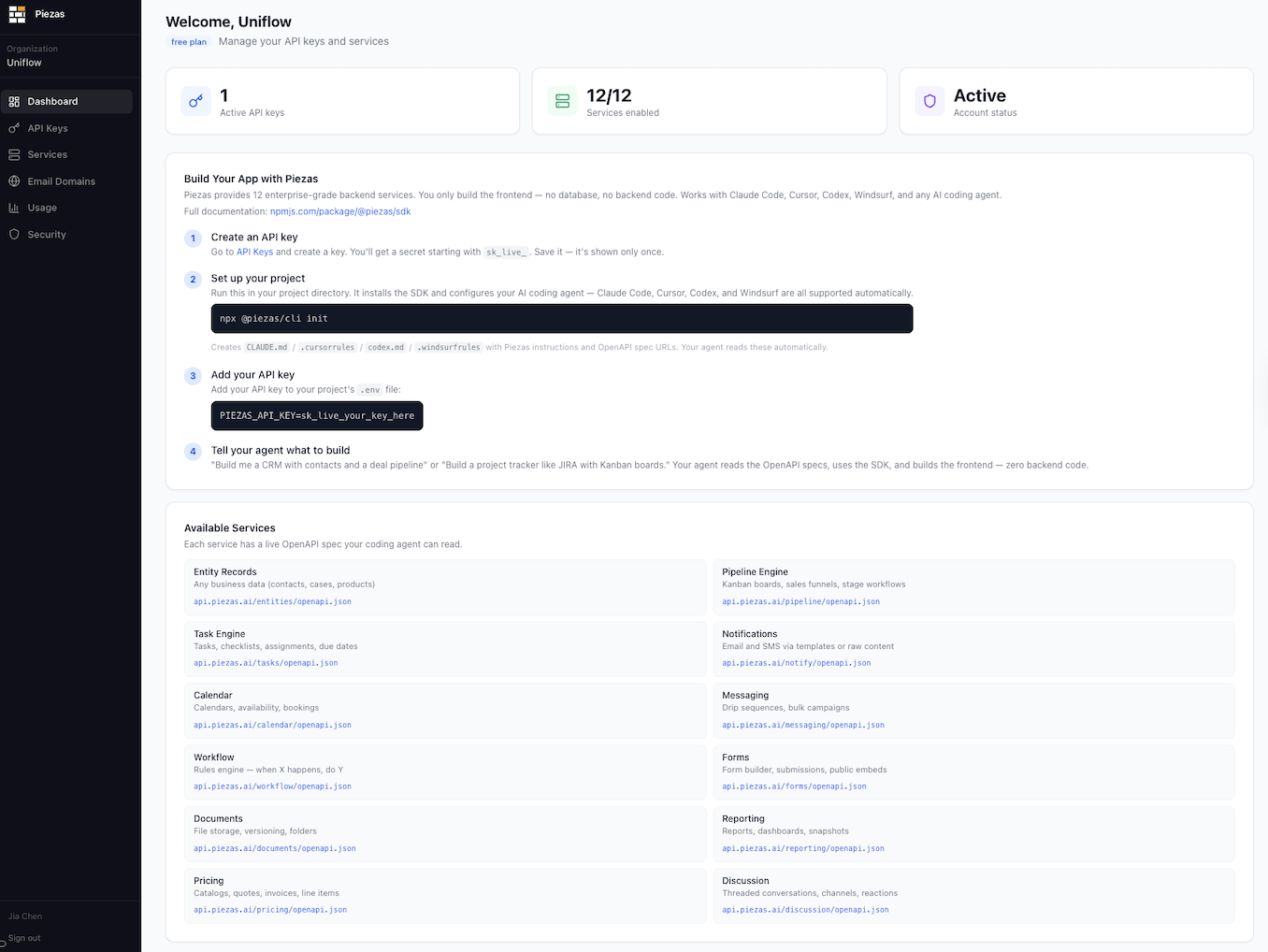This screenshot has width=1268, height=952.
Task: Click the server icon on Services enabled card
Action: tap(562, 101)
